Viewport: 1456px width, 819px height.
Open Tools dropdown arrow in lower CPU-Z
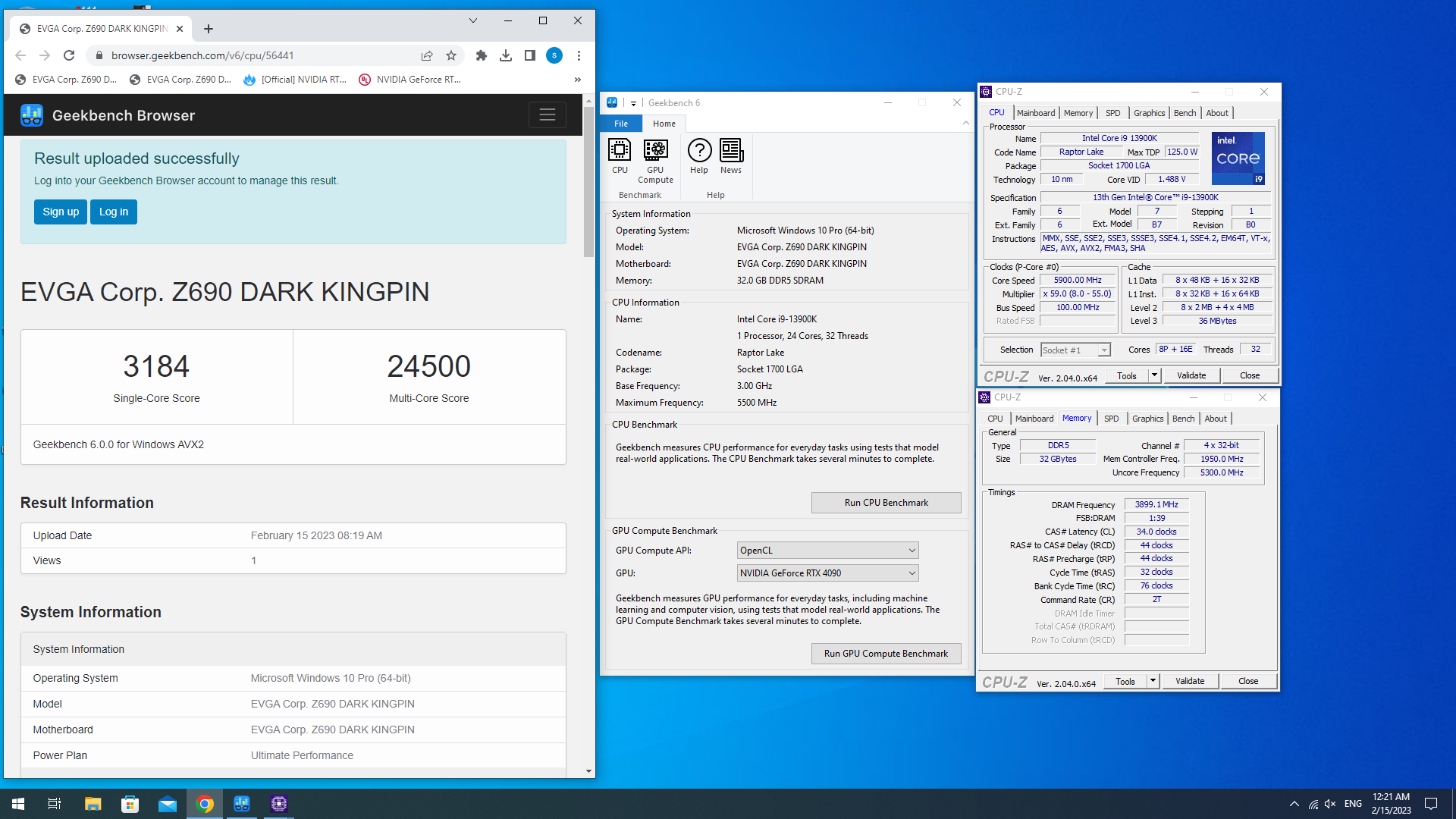click(1153, 681)
